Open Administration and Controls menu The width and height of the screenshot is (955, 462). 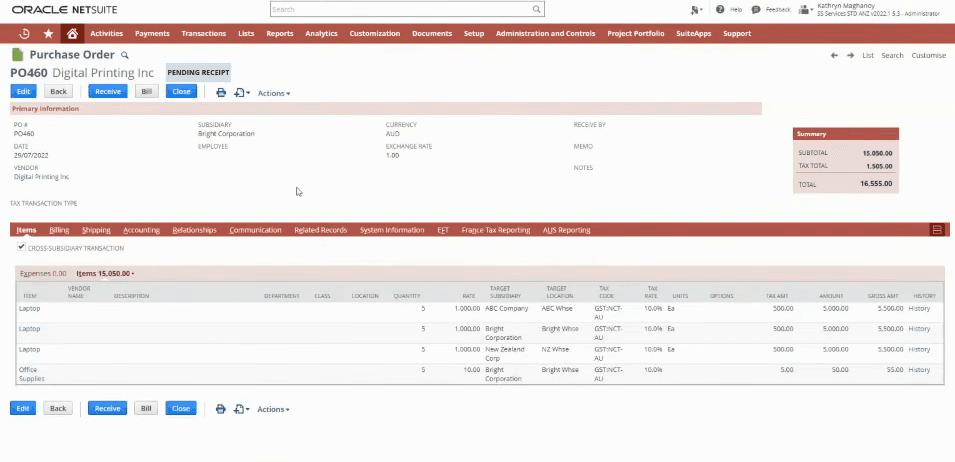click(x=546, y=33)
